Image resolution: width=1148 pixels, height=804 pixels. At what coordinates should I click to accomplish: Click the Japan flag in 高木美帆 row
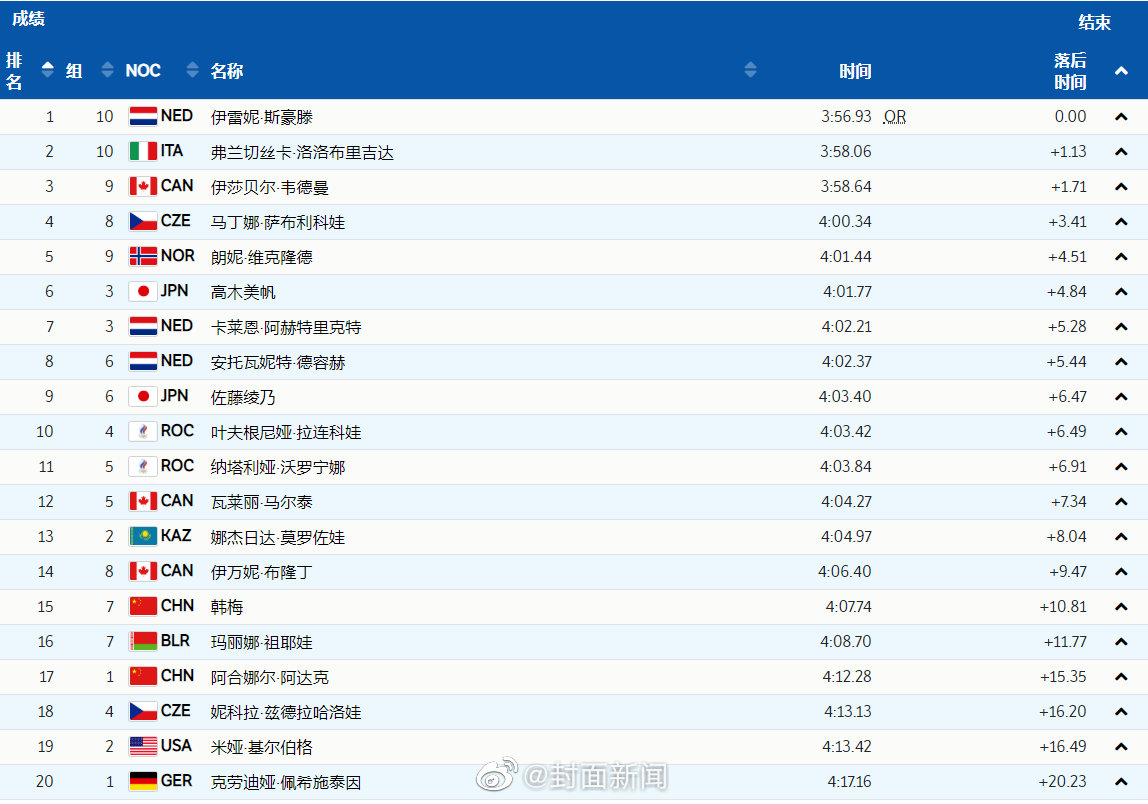tap(143, 291)
